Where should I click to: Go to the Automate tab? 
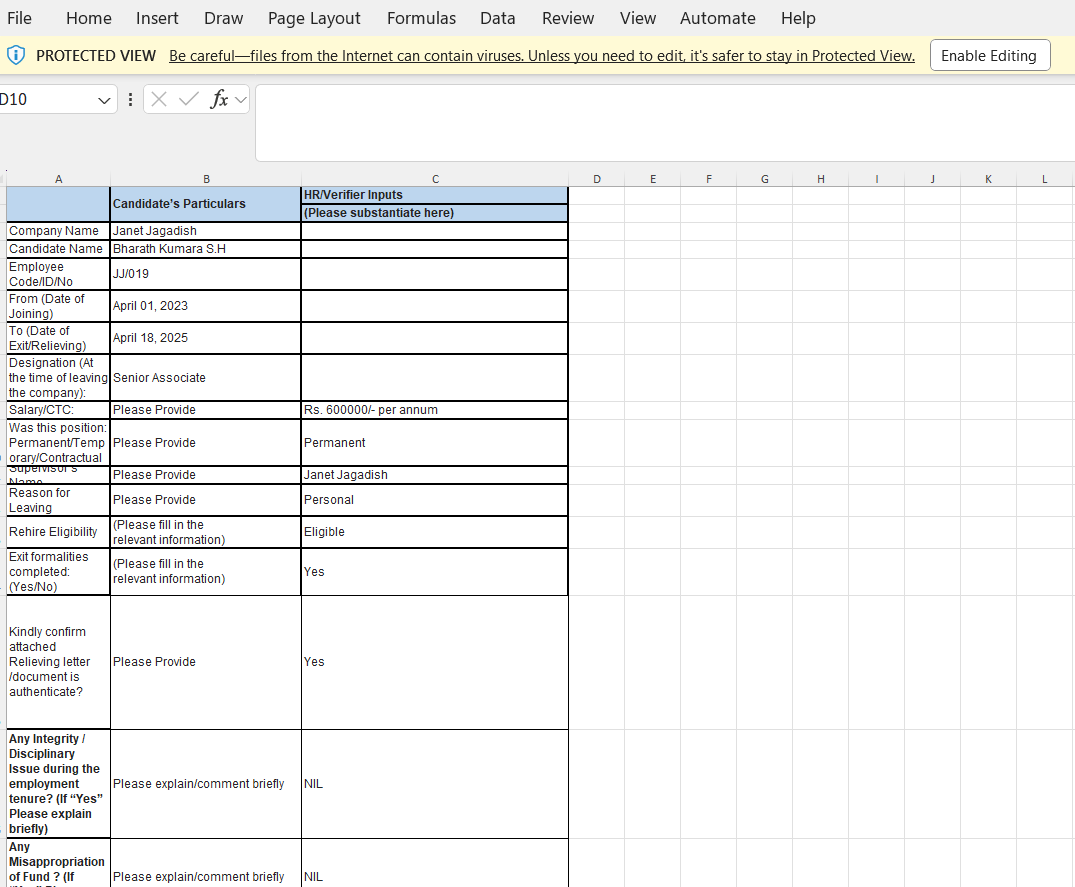point(717,18)
